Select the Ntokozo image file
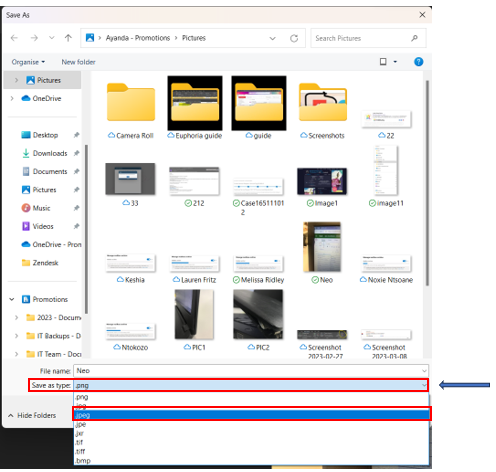 131,337
